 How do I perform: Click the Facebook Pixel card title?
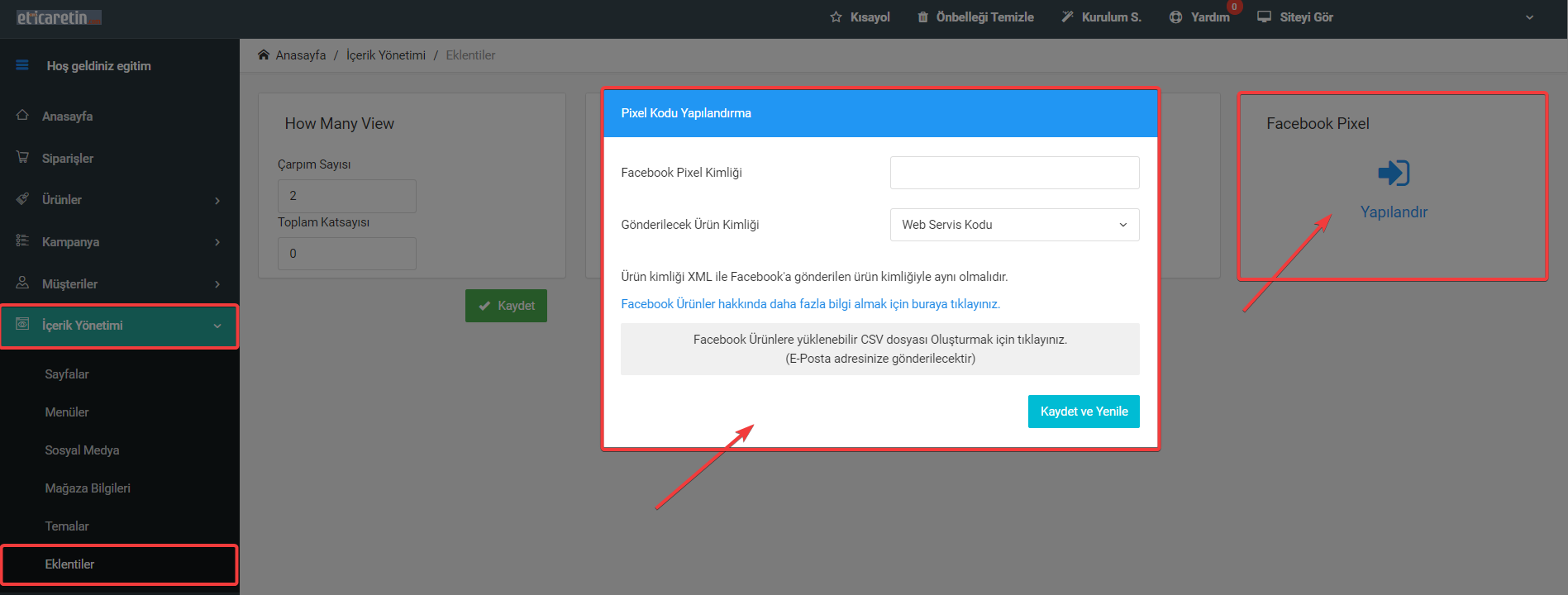1318,123
